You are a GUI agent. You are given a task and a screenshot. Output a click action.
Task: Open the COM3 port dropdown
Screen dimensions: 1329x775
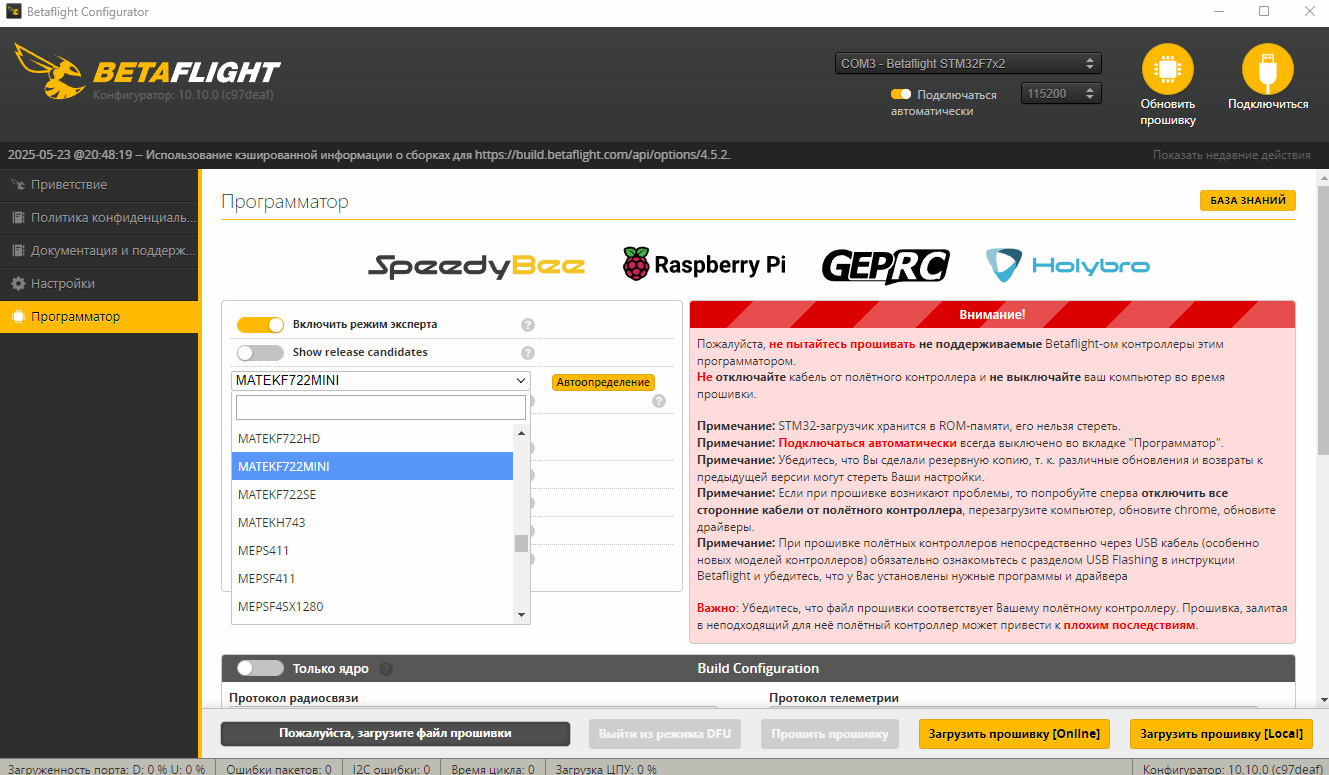pos(968,63)
